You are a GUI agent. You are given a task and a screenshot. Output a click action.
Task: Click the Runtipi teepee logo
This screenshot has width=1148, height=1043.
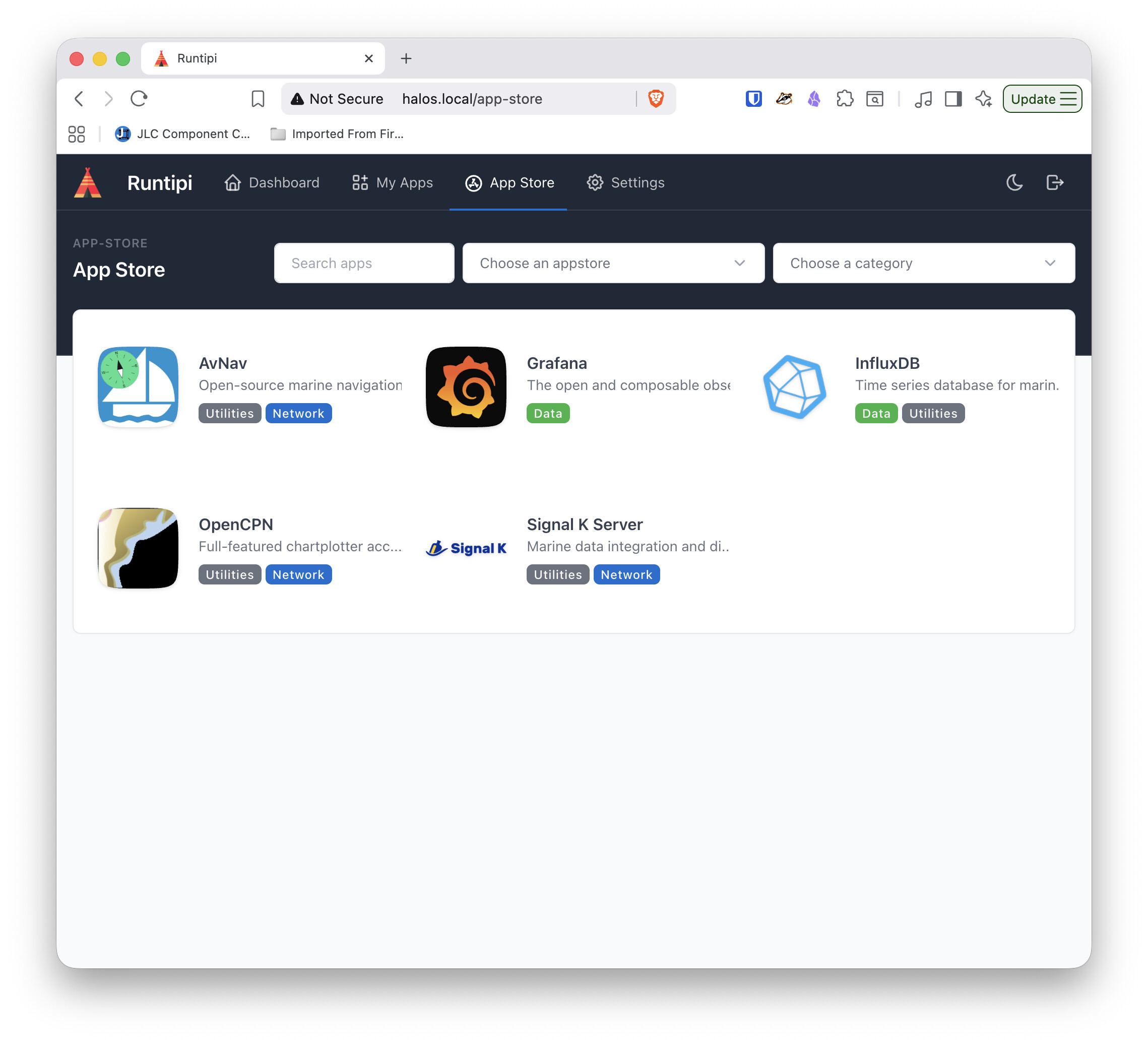point(88,183)
